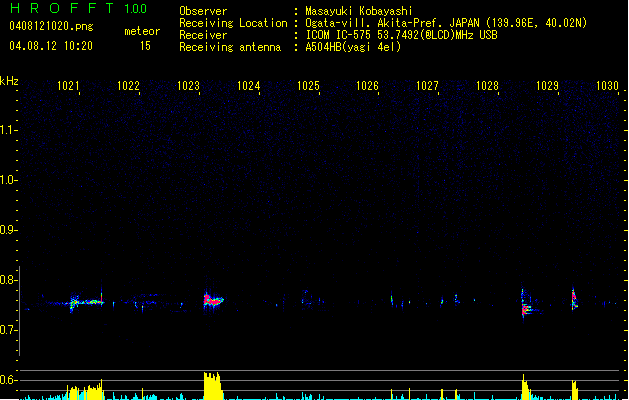Click the 1027 time axis label
629x400 pixels.
(428, 86)
